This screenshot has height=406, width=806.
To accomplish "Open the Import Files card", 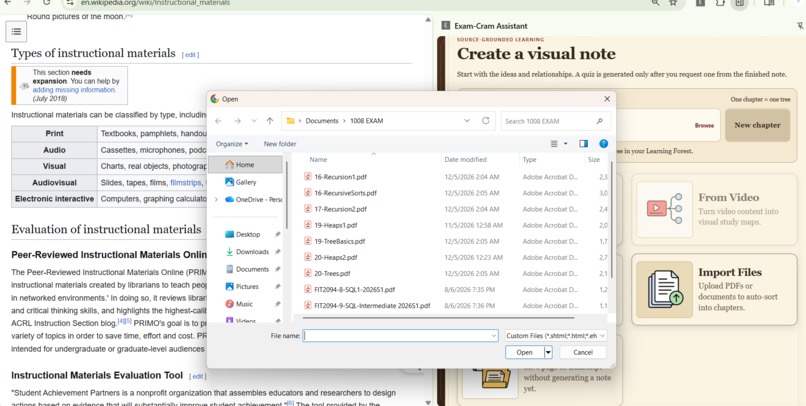I will [715, 289].
